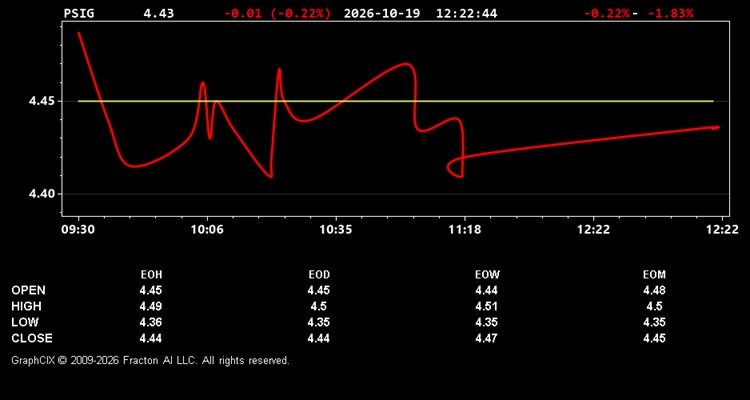Select the EOD column header
The height and width of the screenshot is (400, 750).
[x=319, y=275]
